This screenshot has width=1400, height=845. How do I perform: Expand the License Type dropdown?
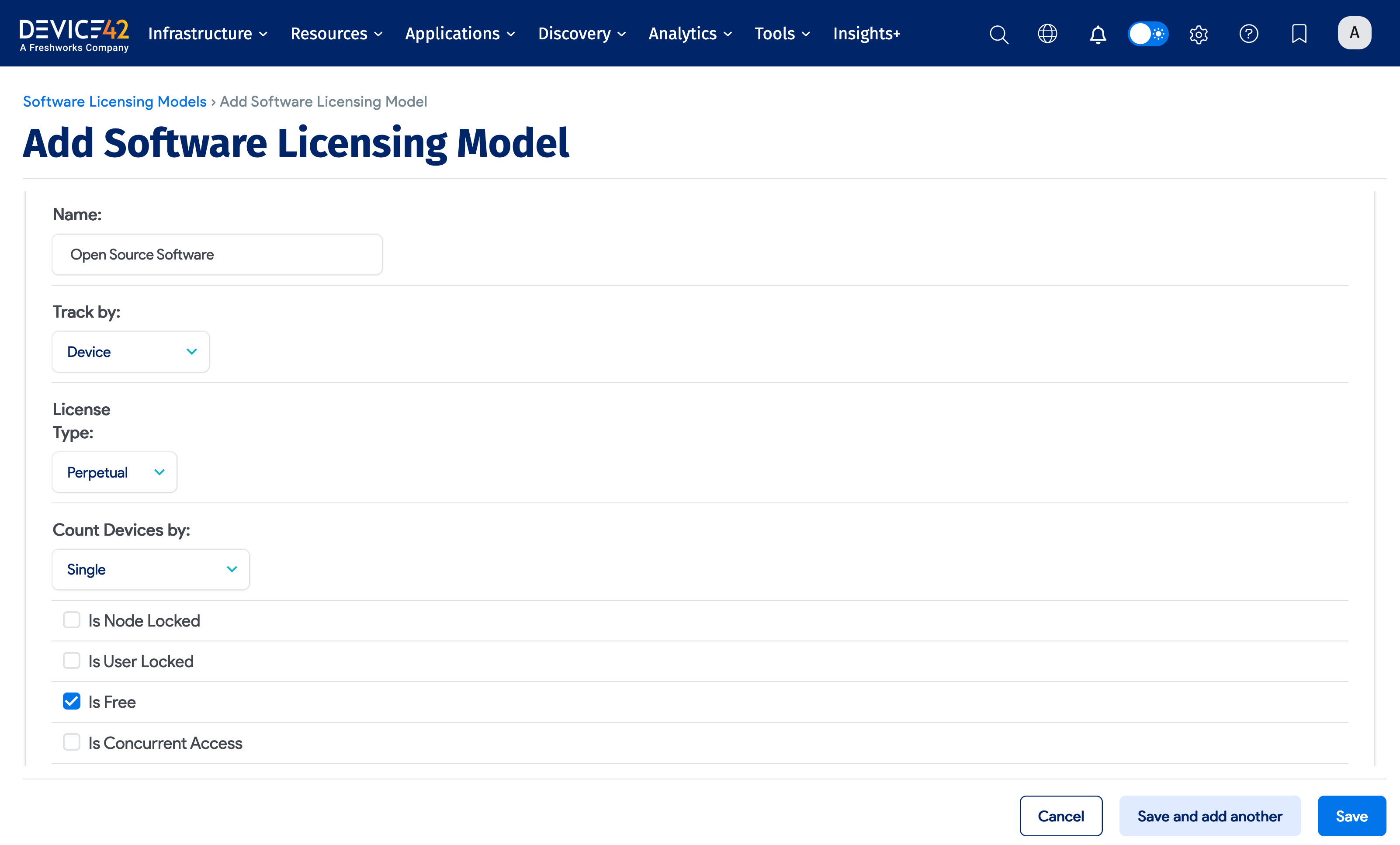[114, 472]
